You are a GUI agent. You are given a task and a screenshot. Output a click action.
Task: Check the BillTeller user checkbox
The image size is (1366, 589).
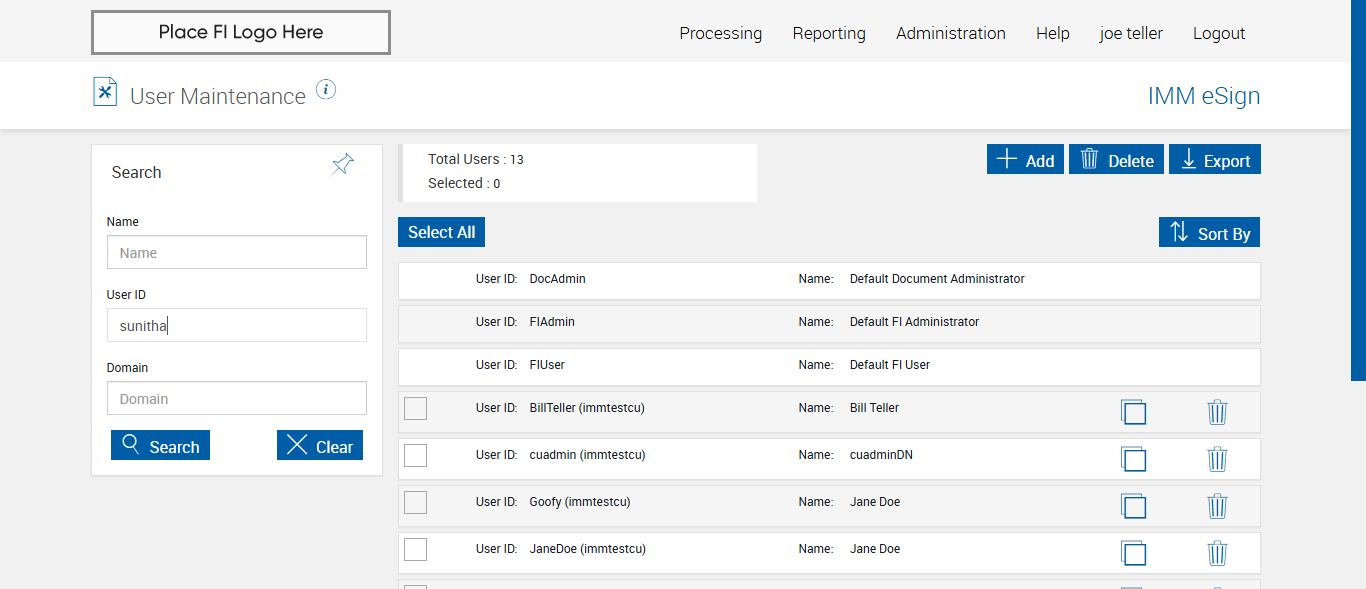415,408
